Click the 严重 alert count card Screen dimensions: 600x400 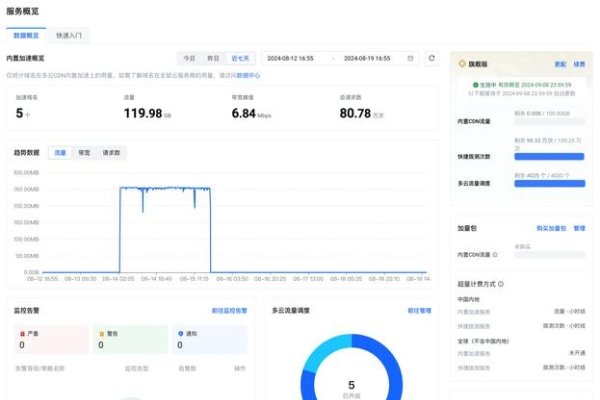pos(51,340)
